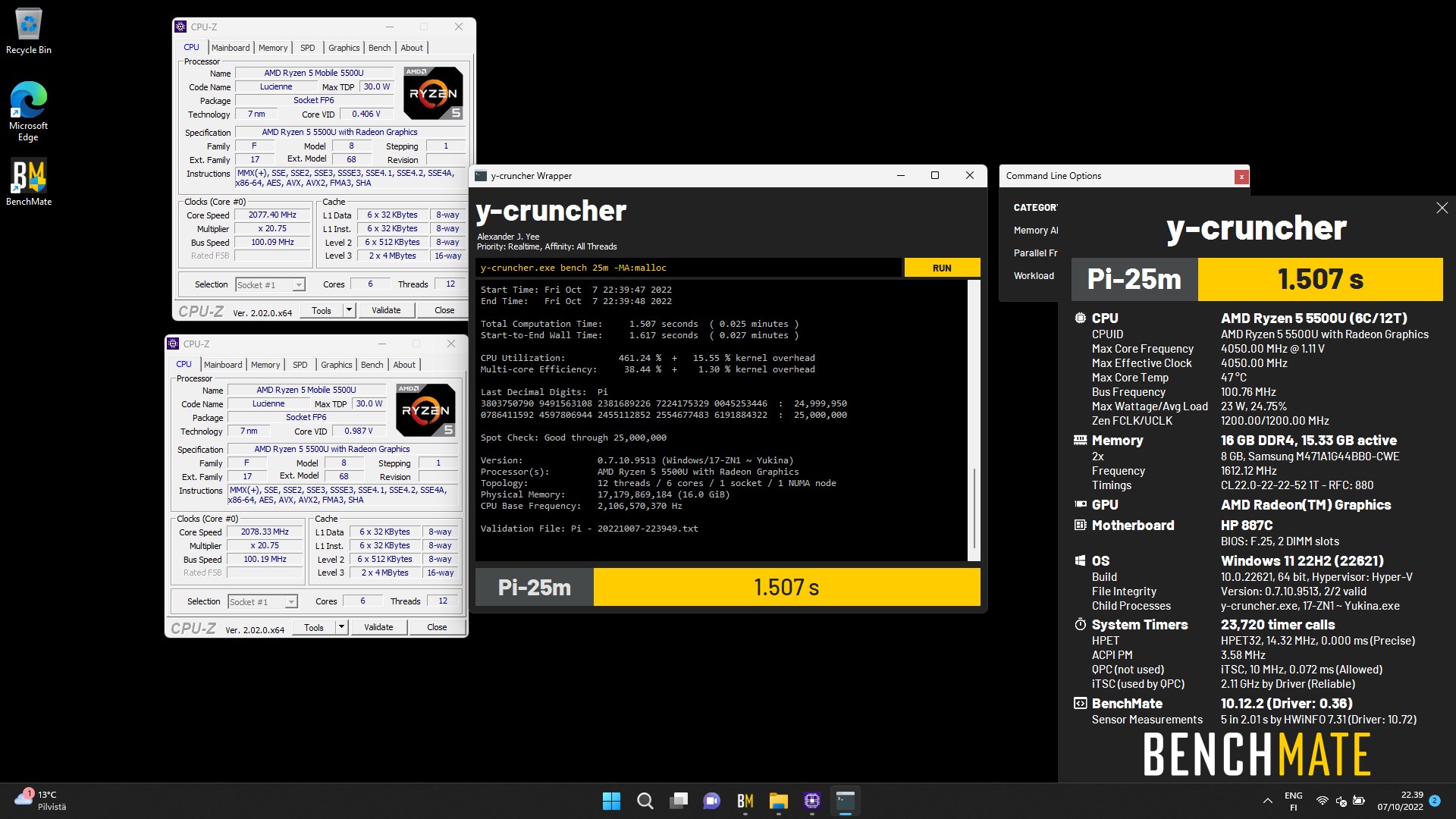Close the Command Line Options window
Image resolution: width=1456 pixels, height=819 pixels.
pos(1241,177)
